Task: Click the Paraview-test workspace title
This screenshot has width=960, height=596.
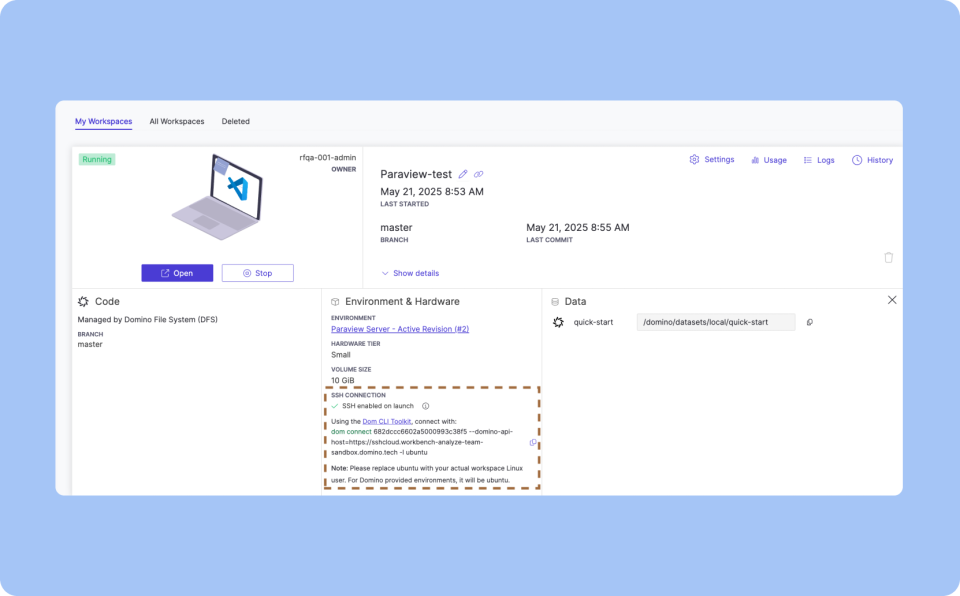Action: [416, 175]
